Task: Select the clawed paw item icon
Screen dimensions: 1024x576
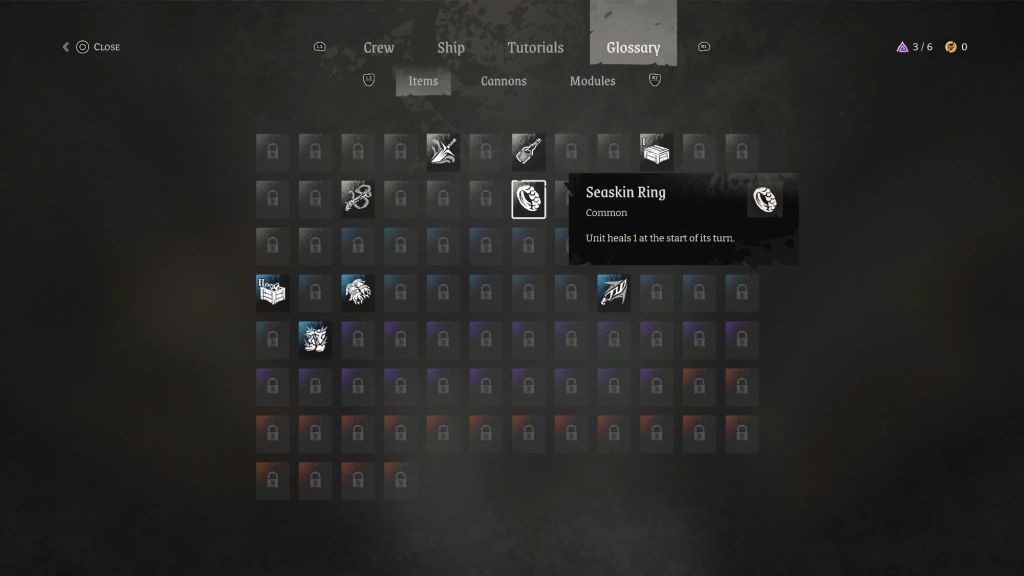Action: (358, 293)
